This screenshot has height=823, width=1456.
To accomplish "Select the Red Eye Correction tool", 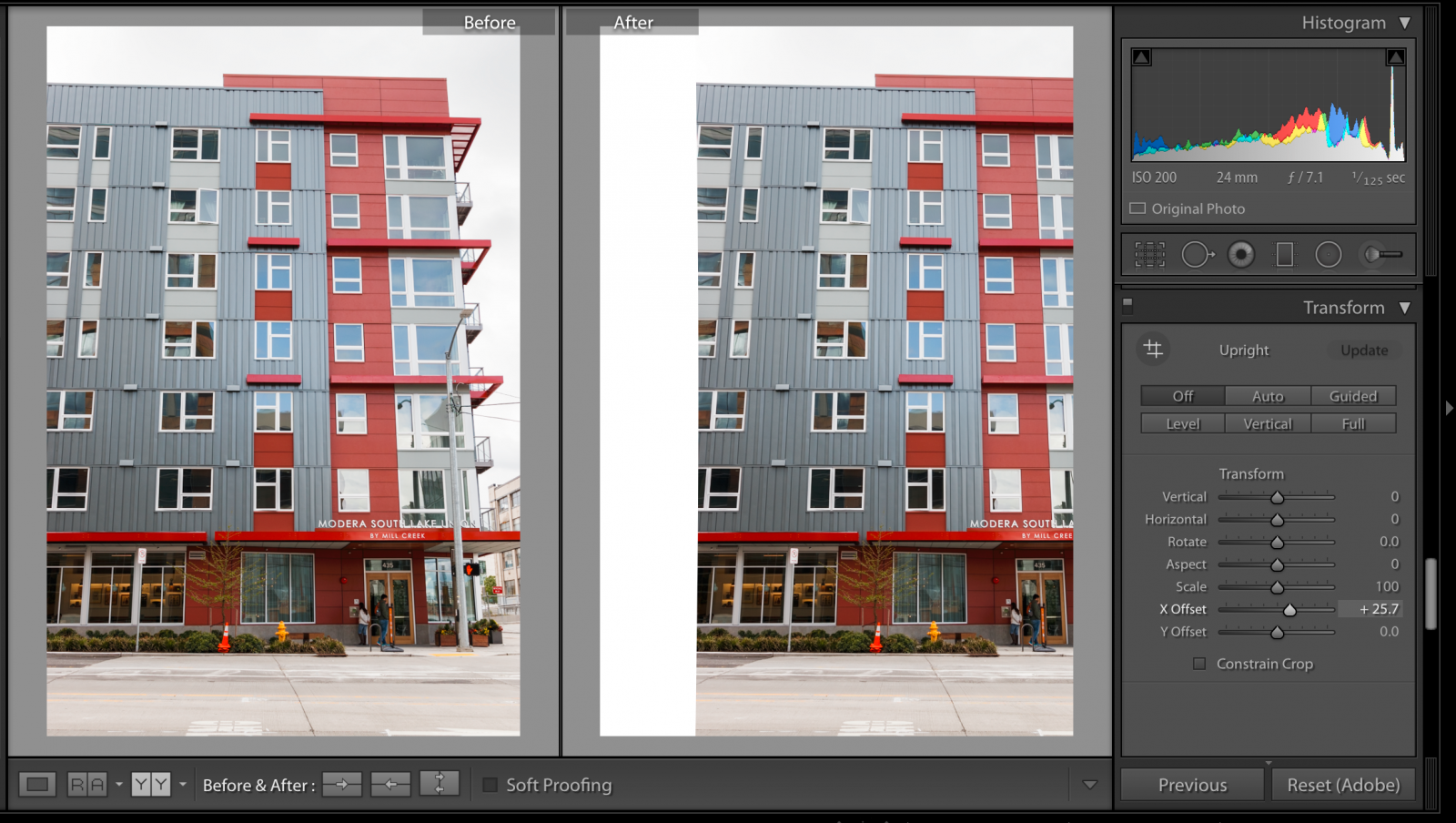I will (x=1240, y=255).
